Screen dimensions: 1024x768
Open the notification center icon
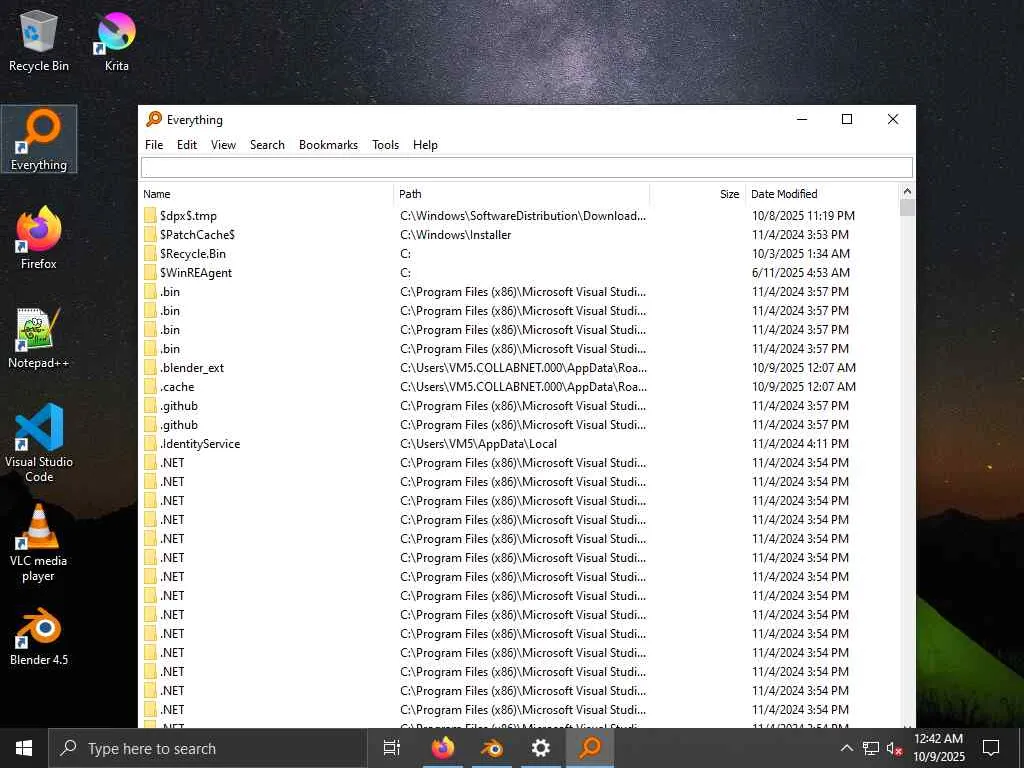tap(991, 748)
